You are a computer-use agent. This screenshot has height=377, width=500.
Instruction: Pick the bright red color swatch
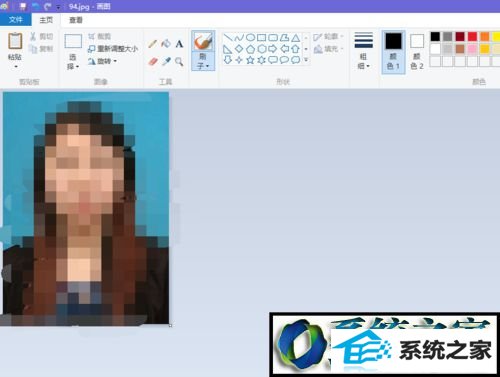click(x=472, y=36)
